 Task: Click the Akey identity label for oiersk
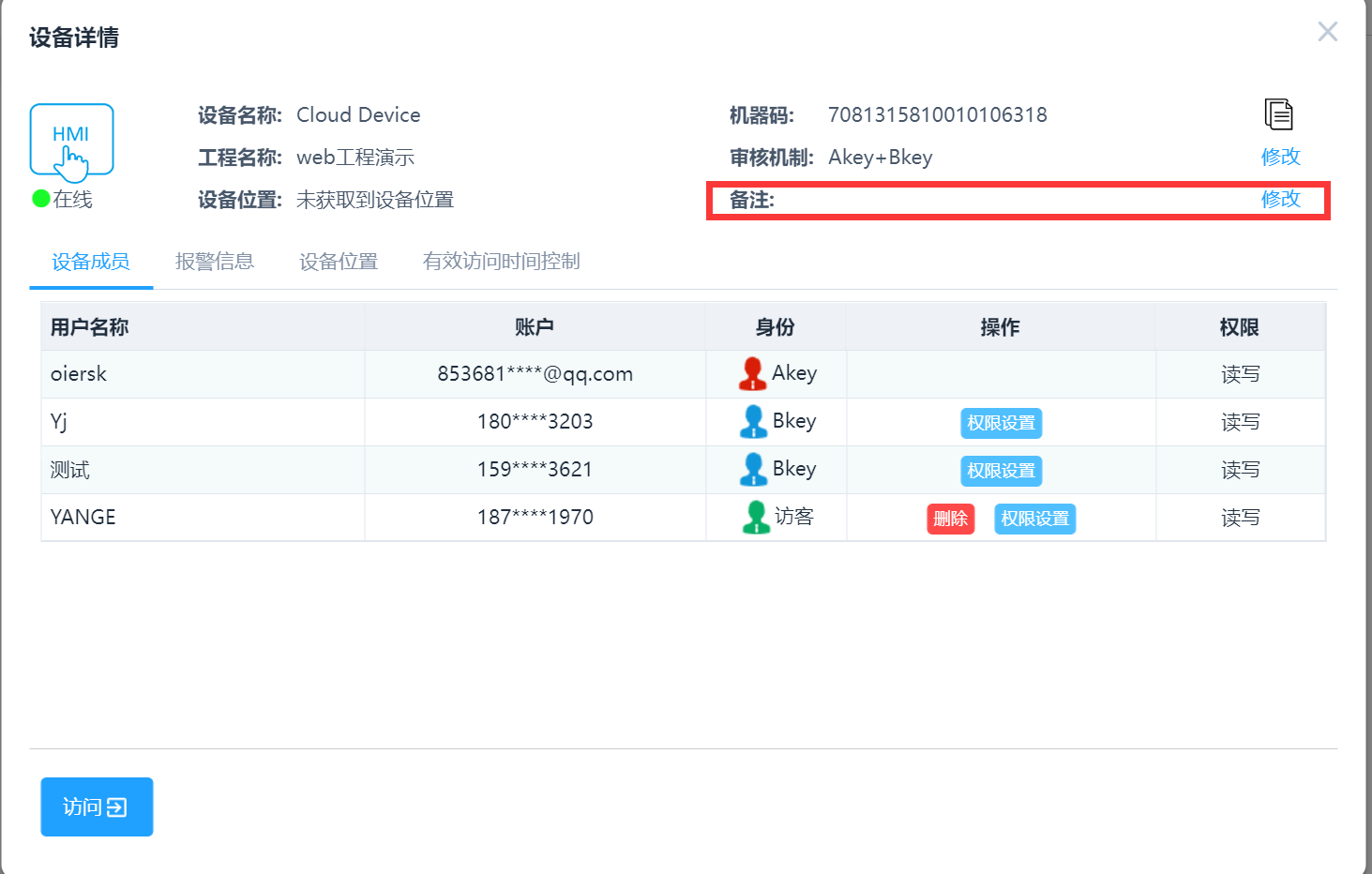click(794, 373)
